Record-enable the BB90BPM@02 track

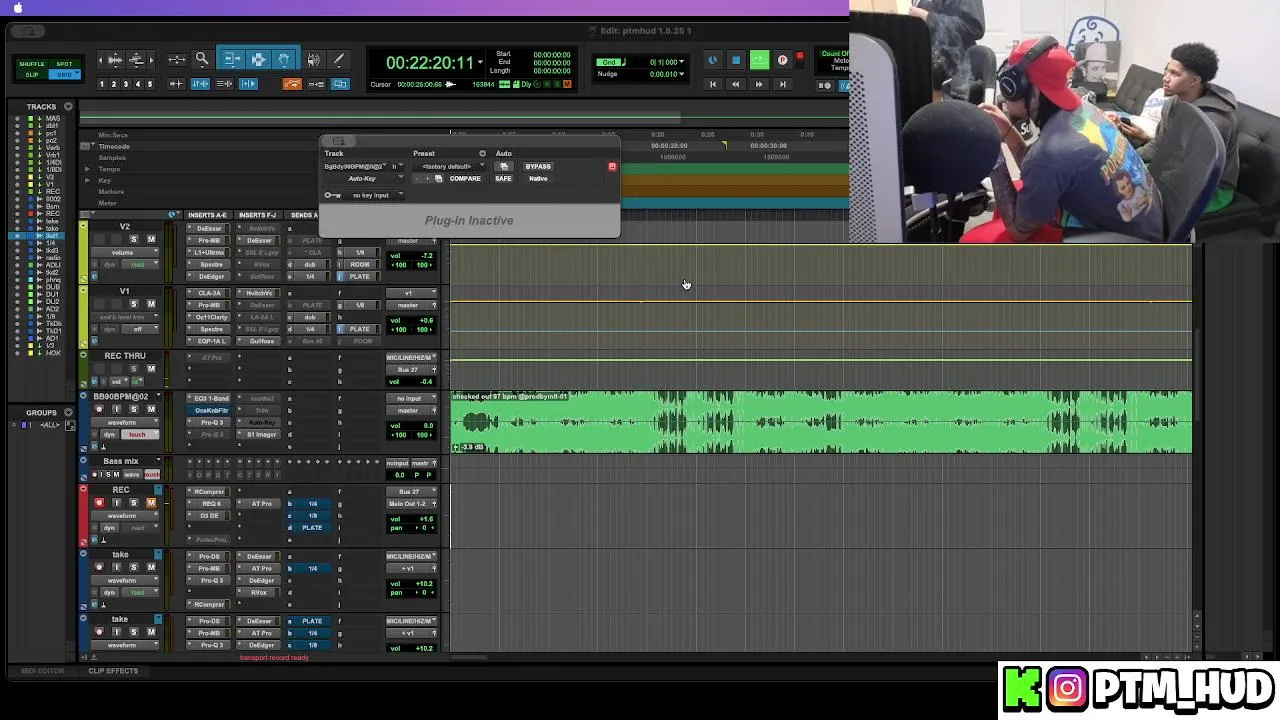coord(99,410)
